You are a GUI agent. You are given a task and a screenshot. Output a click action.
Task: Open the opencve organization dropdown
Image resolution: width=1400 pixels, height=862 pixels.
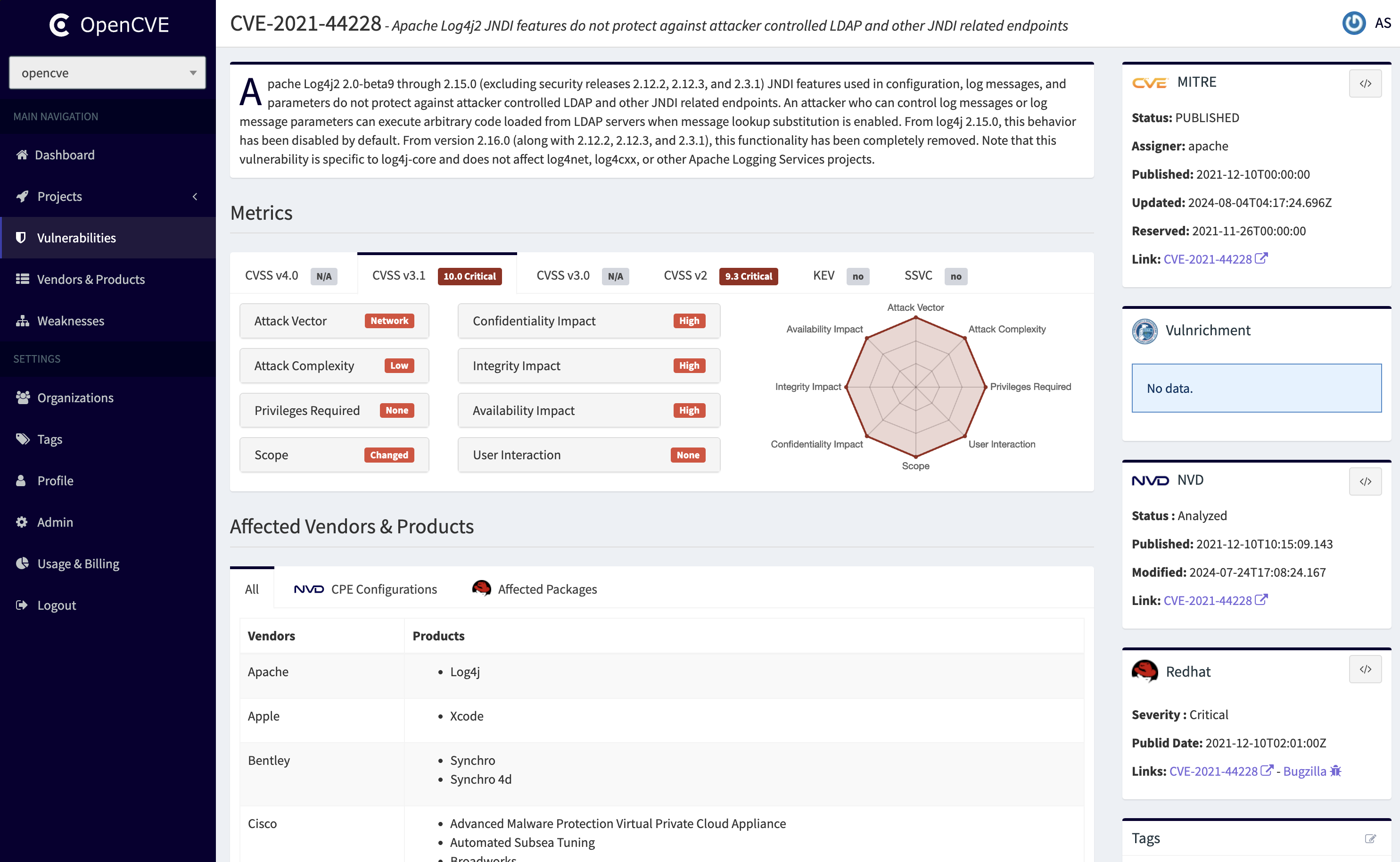107,73
